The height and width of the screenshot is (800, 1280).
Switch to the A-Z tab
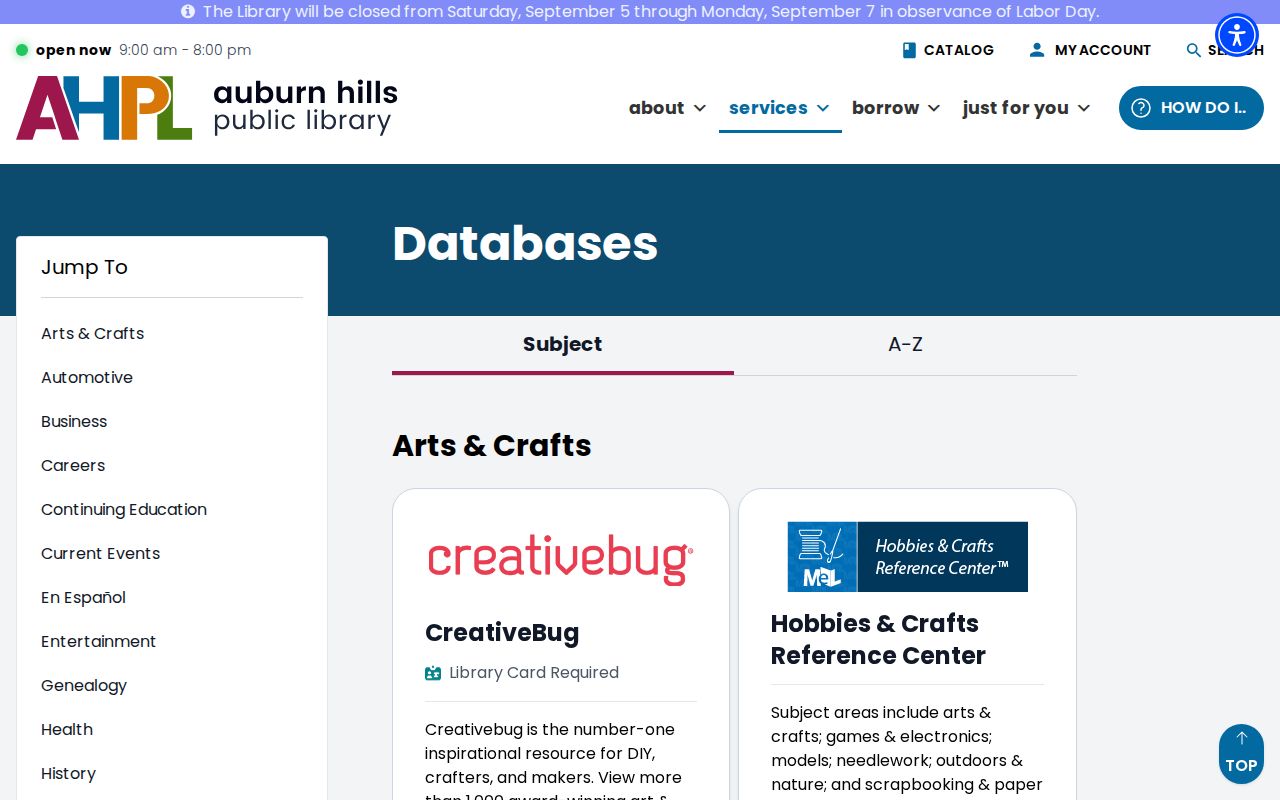[905, 345]
